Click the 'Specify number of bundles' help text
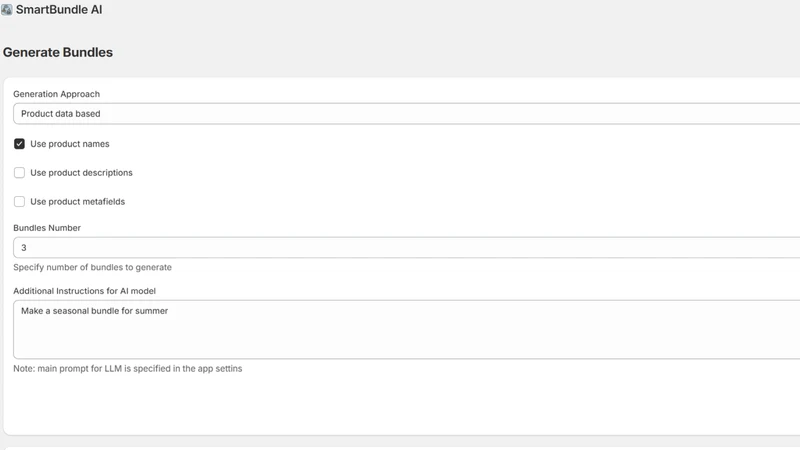 tap(92, 267)
